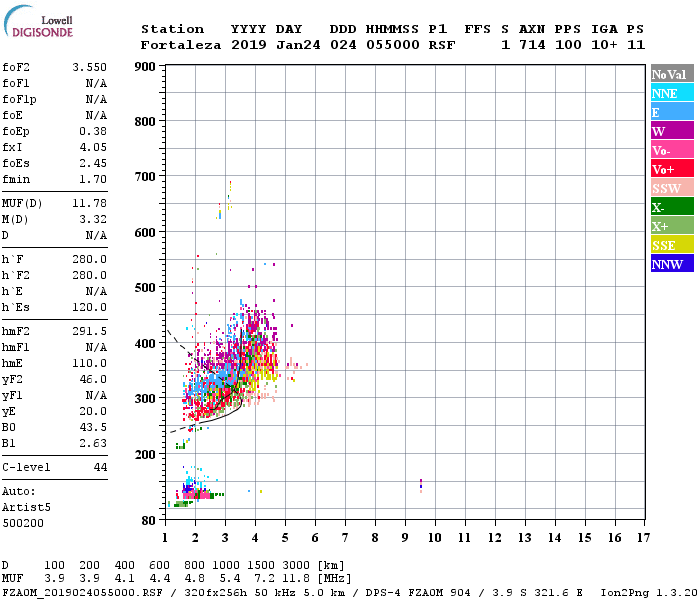Click the B1 value 2.63
This screenshot has height=600, width=700.
tap(93, 444)
